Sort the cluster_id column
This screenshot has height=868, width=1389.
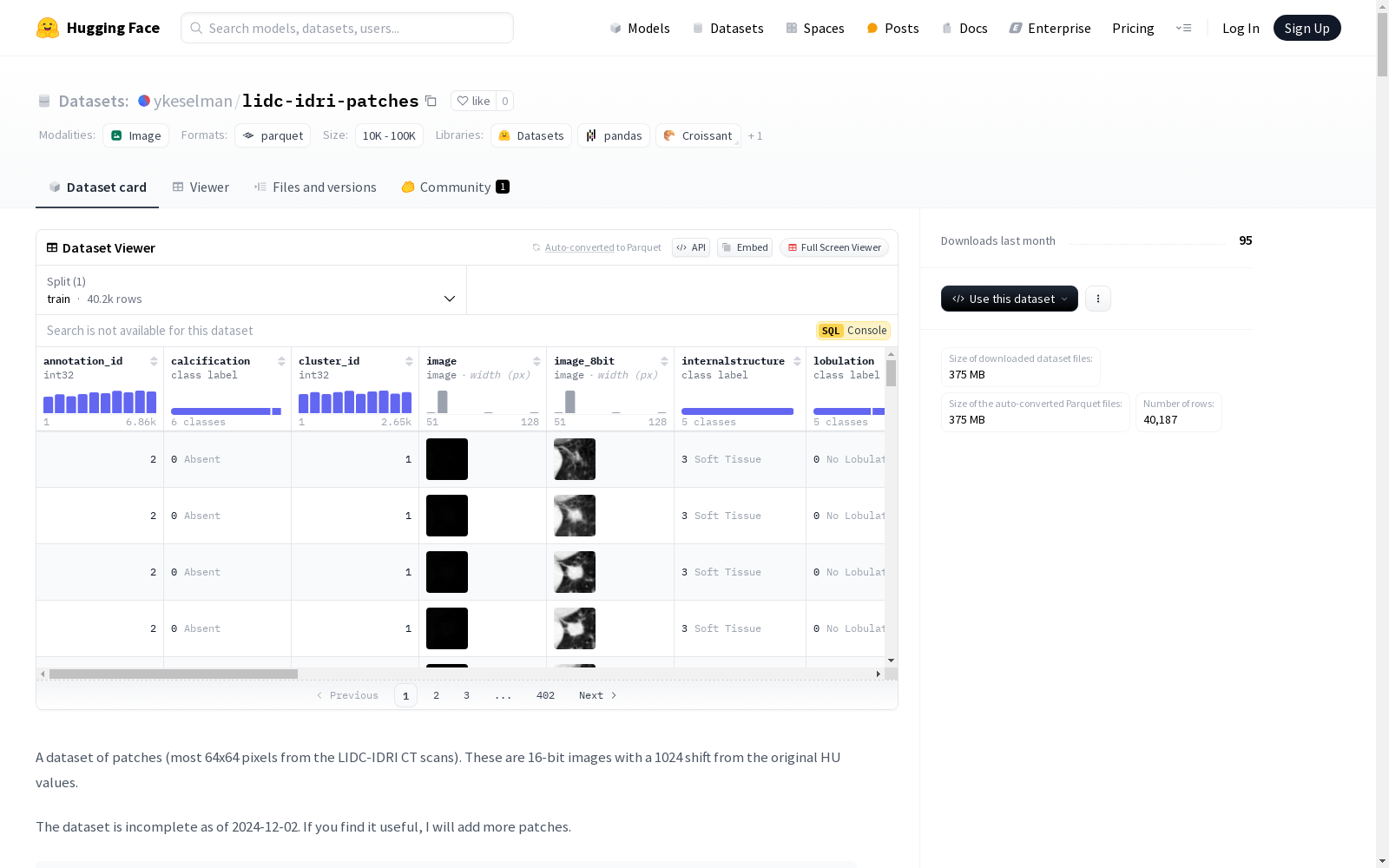coord(409,361)
